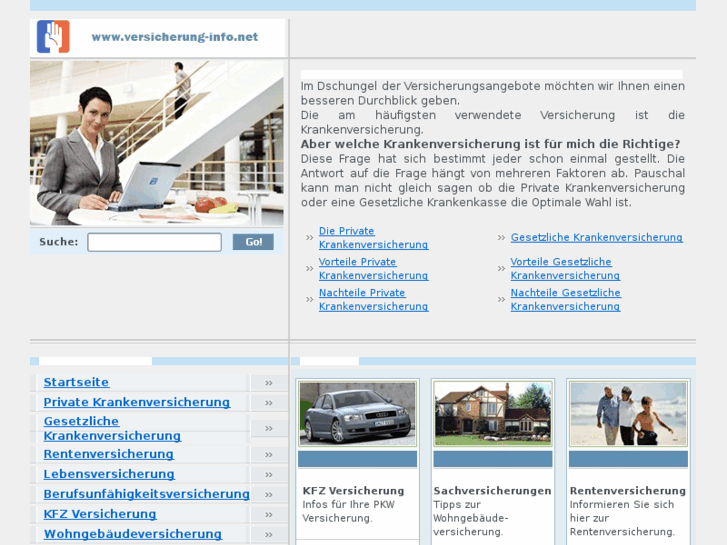Click the Sachversicherungen card heading
The width and height of the screenshot is (727, 545).
pyautogui.click(x=492, y=491)
